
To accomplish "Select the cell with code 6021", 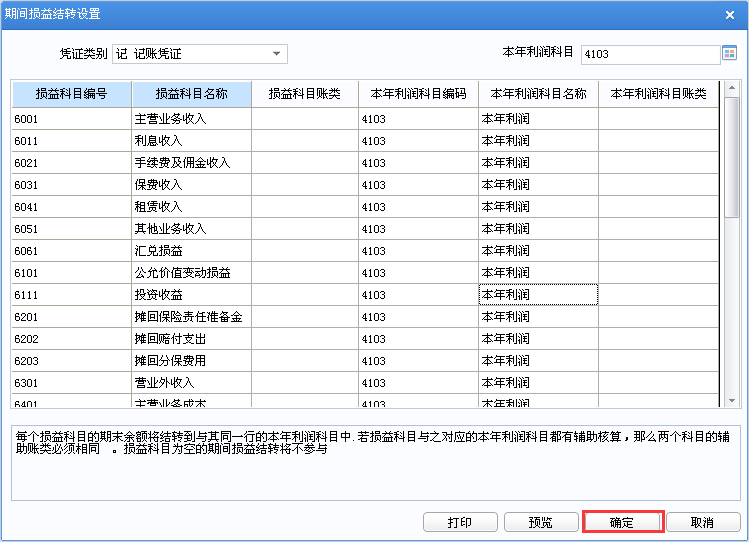I will tap(72, 163).
